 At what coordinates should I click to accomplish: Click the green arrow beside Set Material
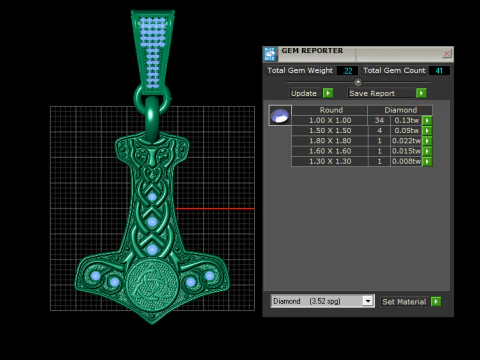pyautogui.click(x=436, y=302)
